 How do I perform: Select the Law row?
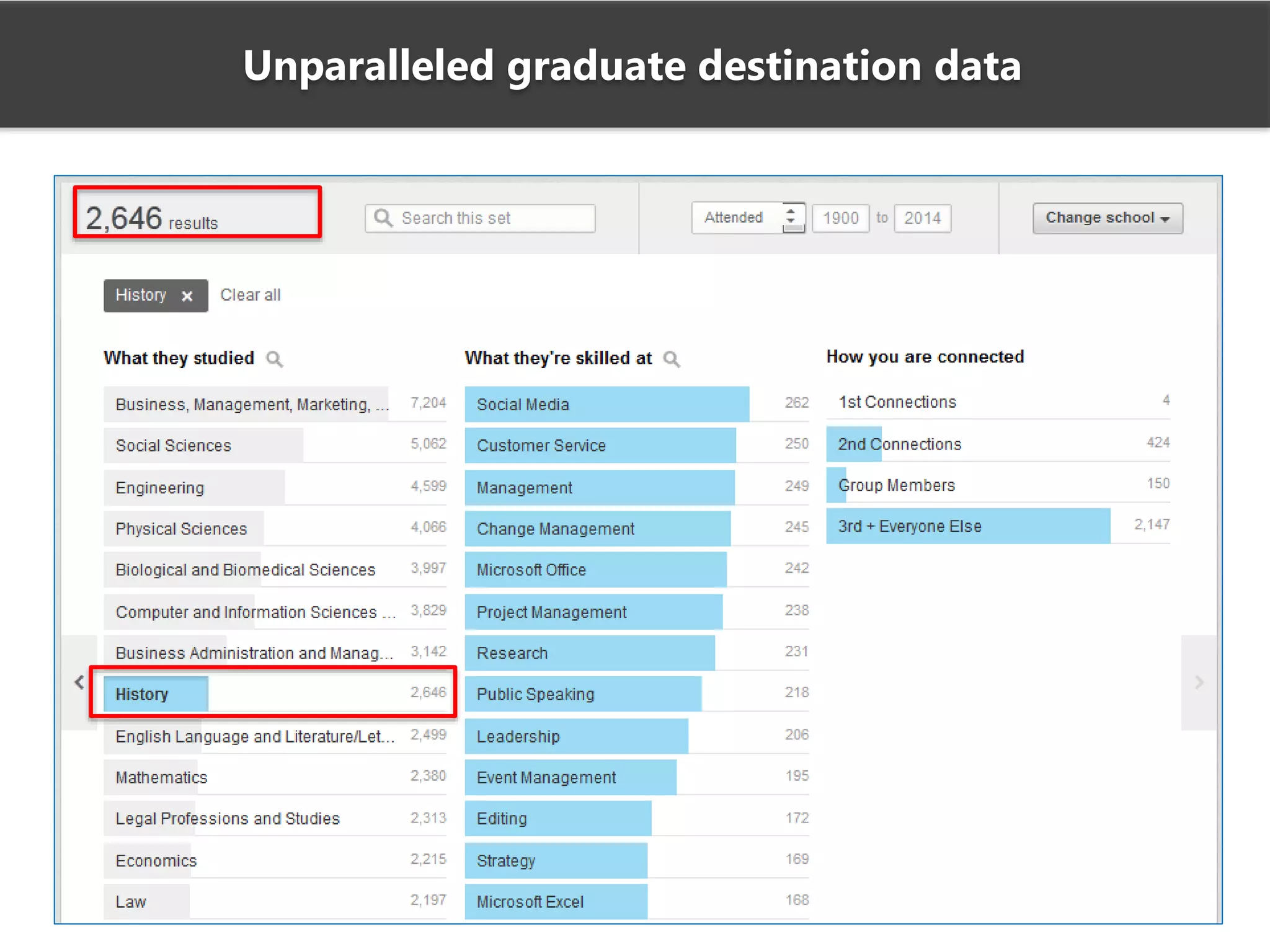click(275, 901)
